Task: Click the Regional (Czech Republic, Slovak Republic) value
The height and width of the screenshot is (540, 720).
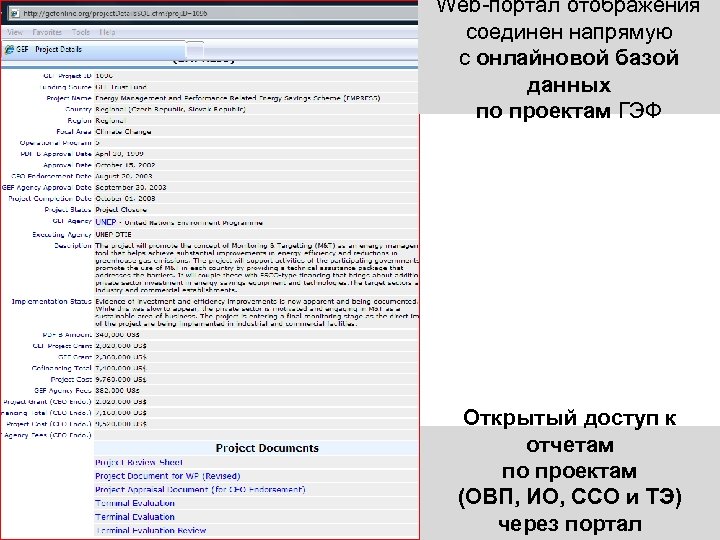Action: 170,109
